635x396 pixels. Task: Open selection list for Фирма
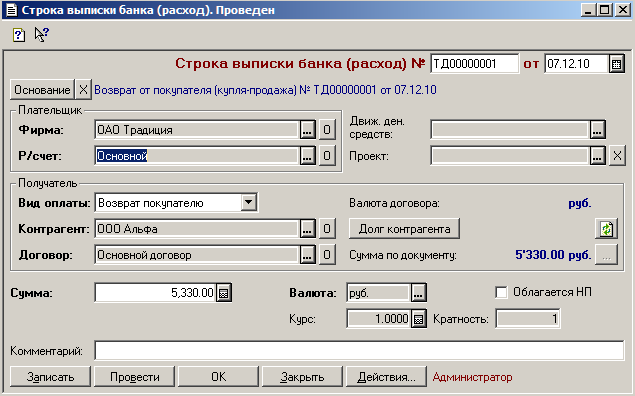pyautogui.click(x=307, y=130)
